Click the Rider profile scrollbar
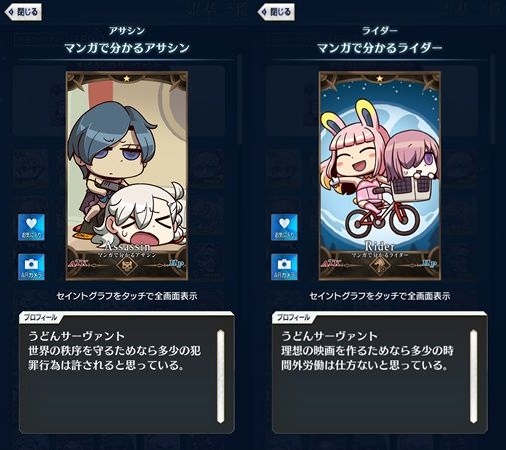Viewport: 506px width, 450px height. click(473, 376)
